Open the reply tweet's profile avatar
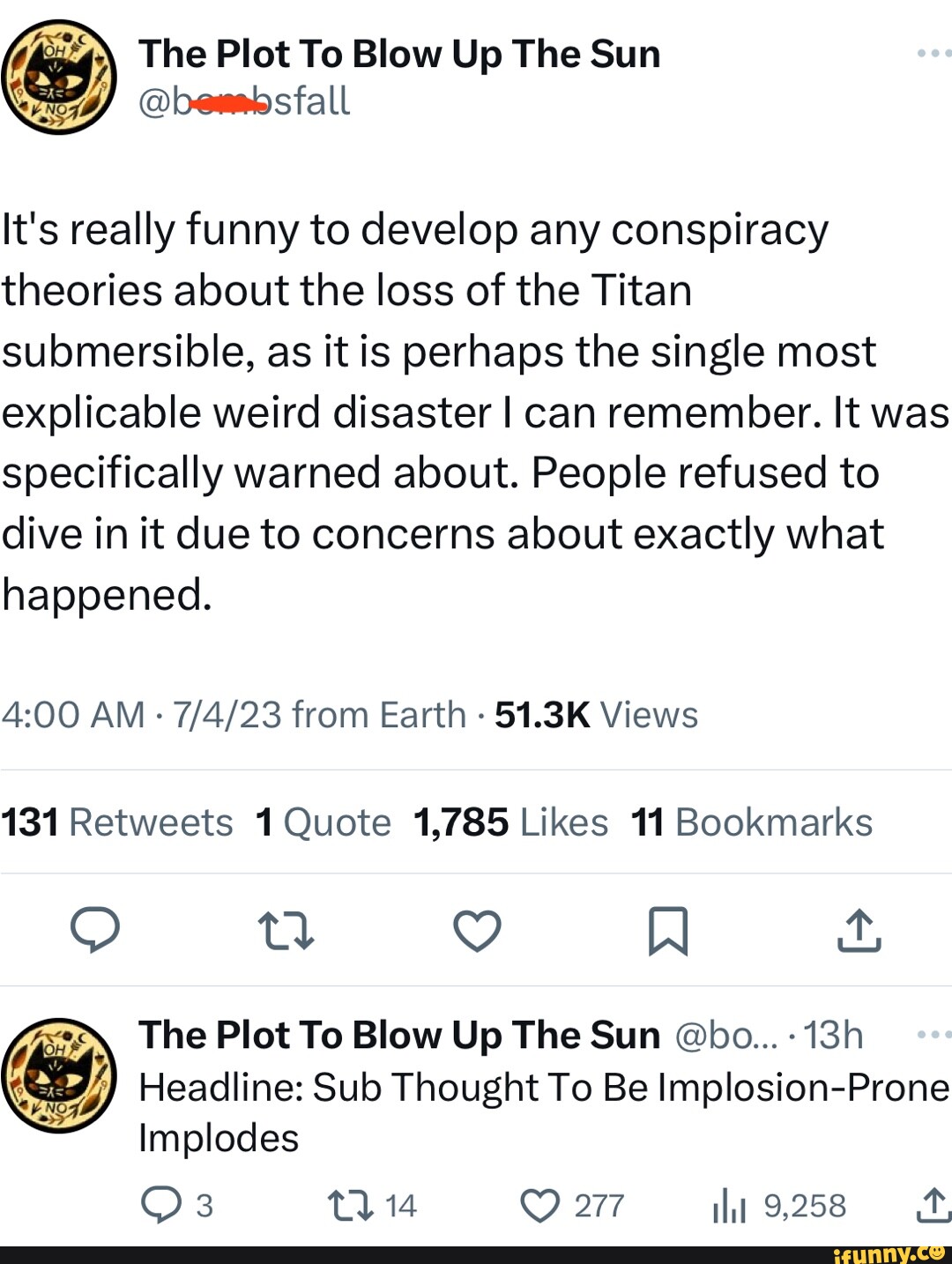The width and height of the screenshot is (952, 1264). (59, 1075)
